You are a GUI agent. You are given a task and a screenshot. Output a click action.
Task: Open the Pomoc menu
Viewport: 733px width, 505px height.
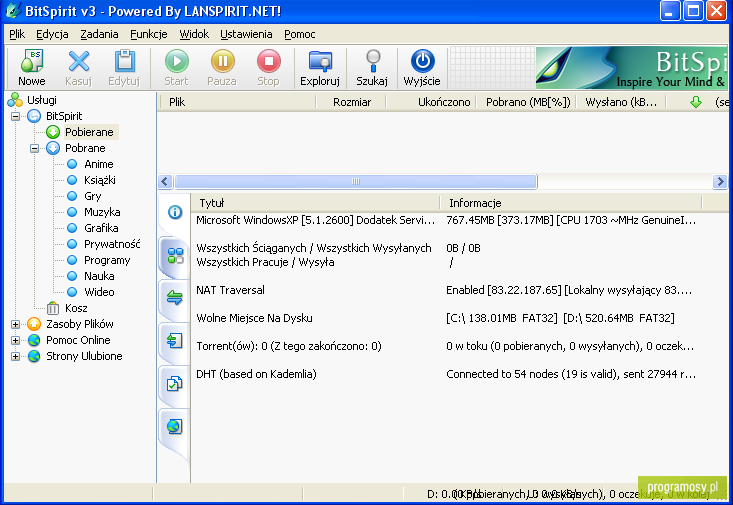[300, 34]
